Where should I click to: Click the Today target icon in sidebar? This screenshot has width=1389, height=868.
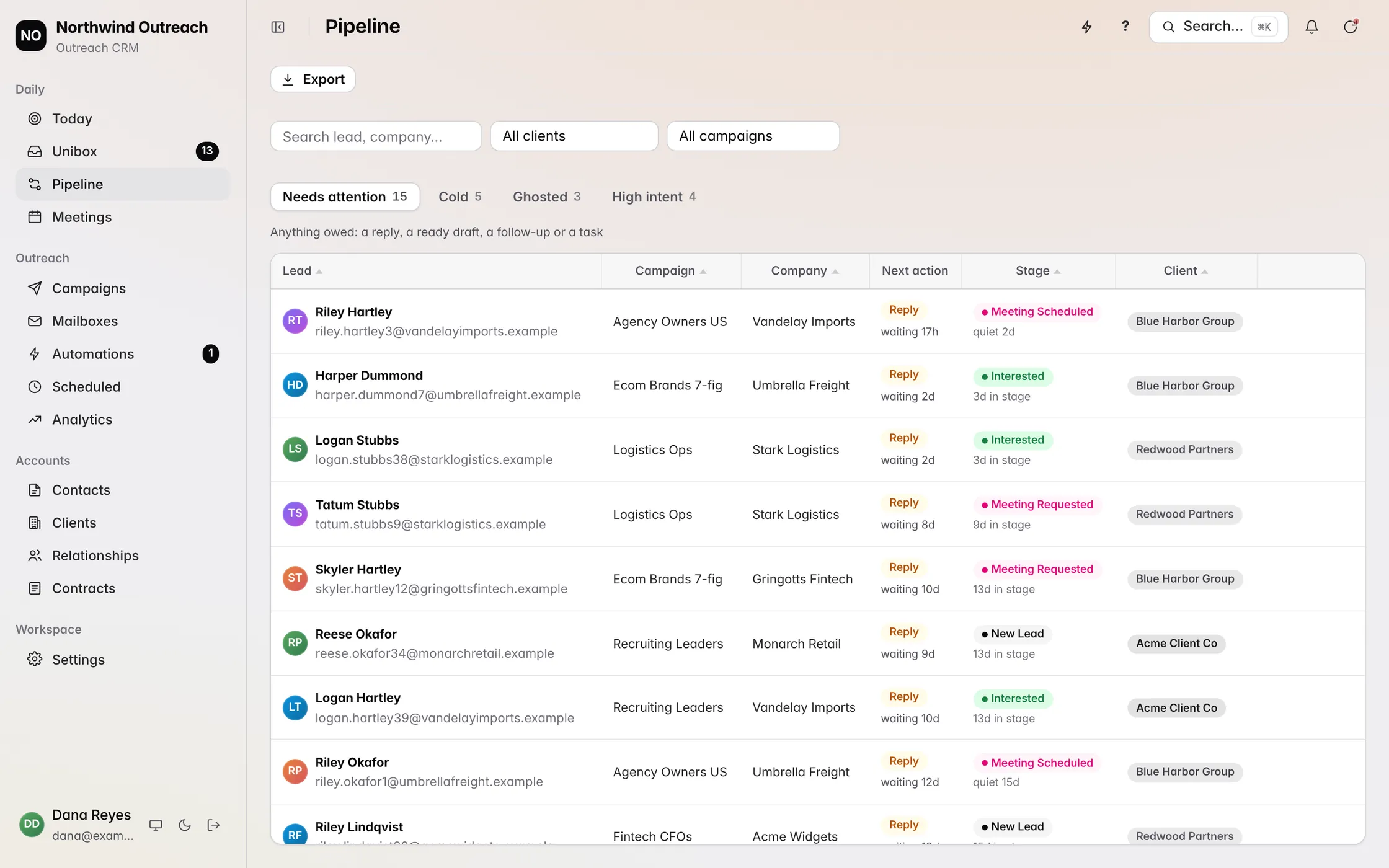pos(35,118)
